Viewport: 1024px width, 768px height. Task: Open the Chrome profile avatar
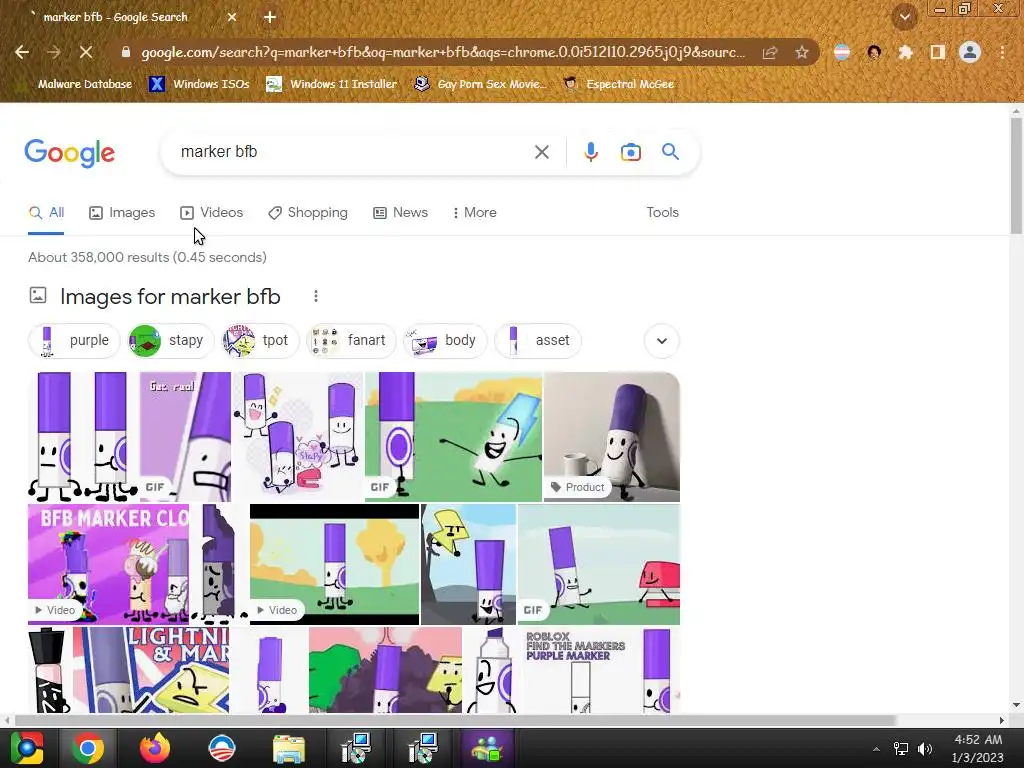coord(970,52)
